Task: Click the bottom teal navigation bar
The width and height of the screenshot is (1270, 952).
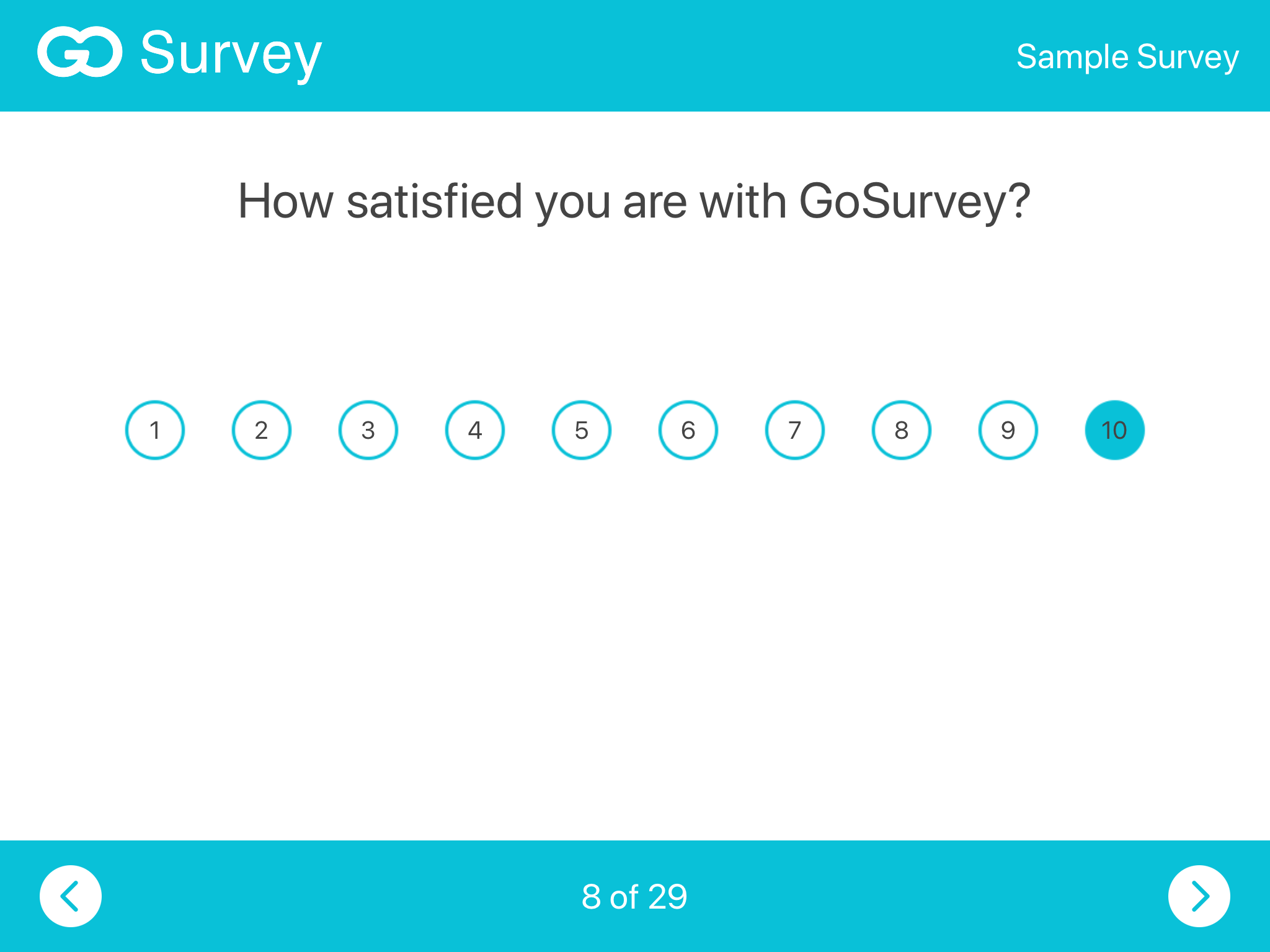Action: pos(635,896)
